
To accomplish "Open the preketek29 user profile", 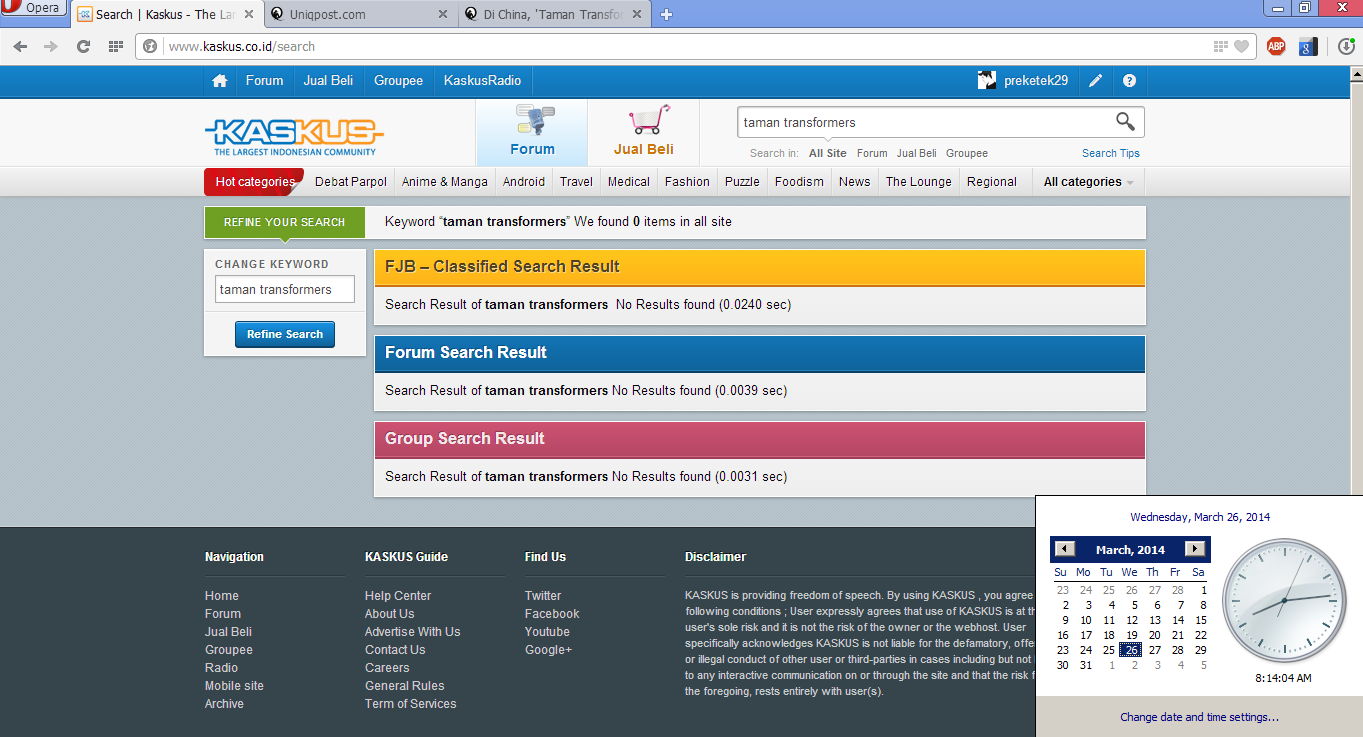I will [1023, 81].
